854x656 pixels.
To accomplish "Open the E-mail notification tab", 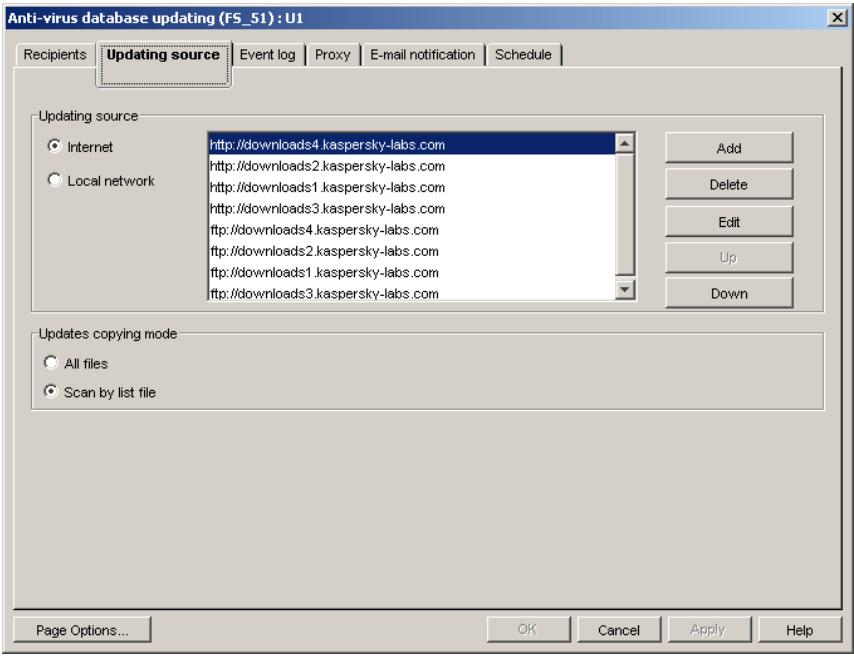I will point(423,54).
